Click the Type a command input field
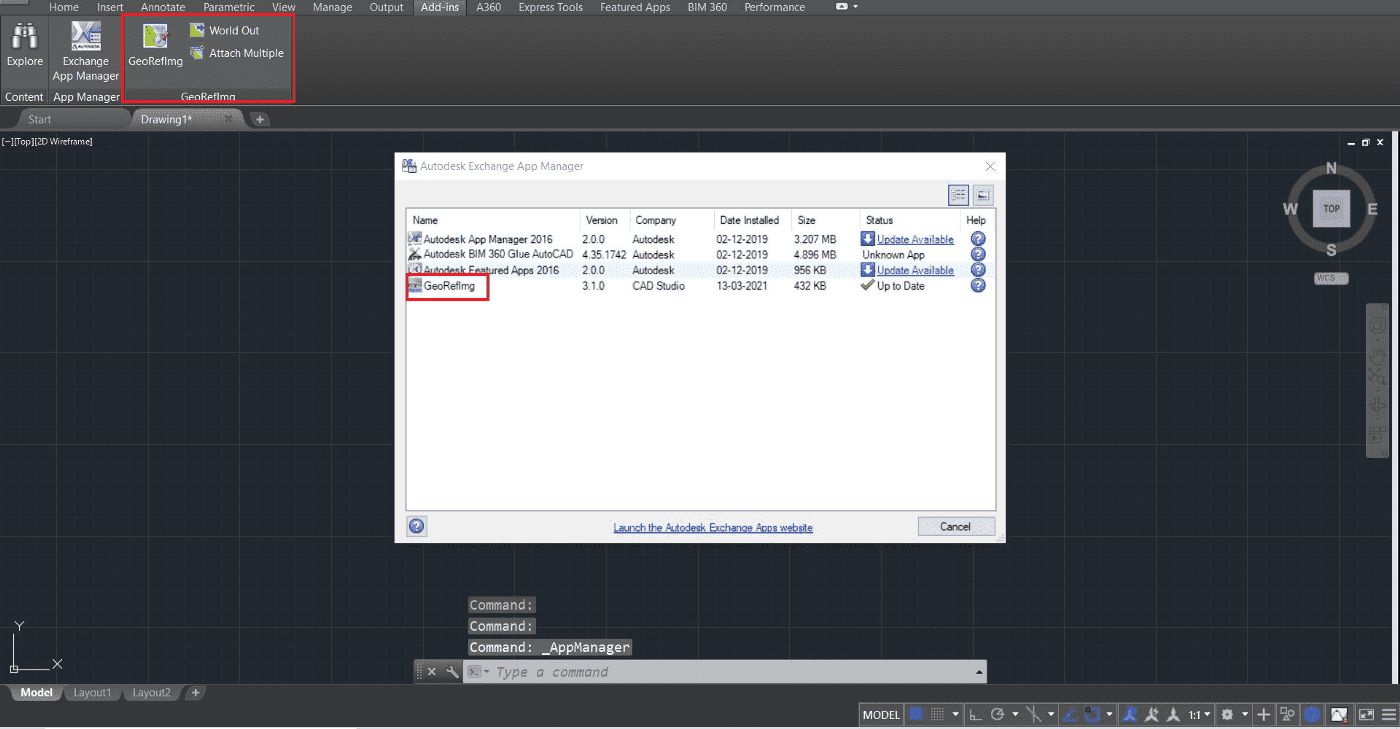1400x729 pixels. click(735, 672)
